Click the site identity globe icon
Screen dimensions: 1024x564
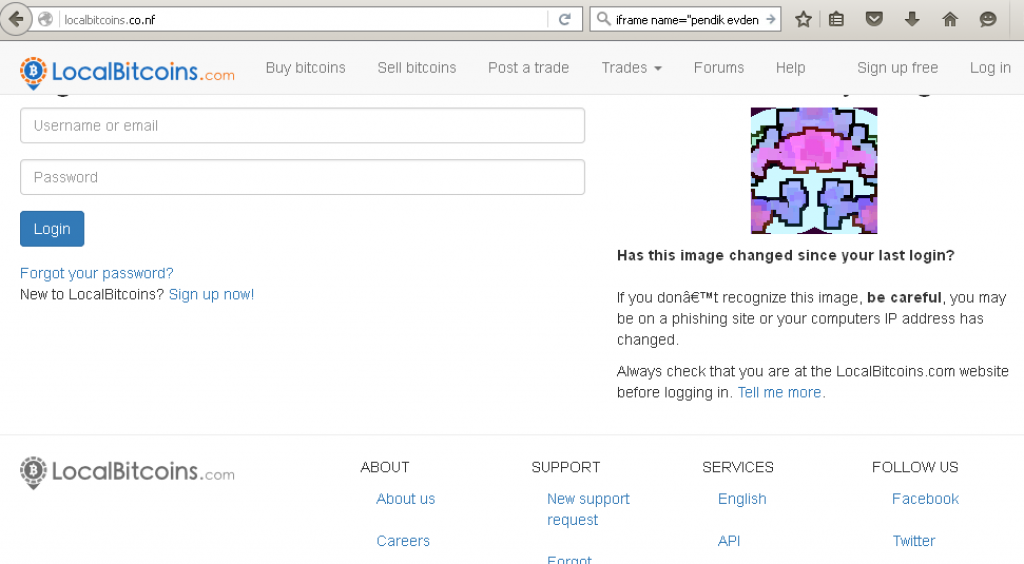click(x=45, y=20)
